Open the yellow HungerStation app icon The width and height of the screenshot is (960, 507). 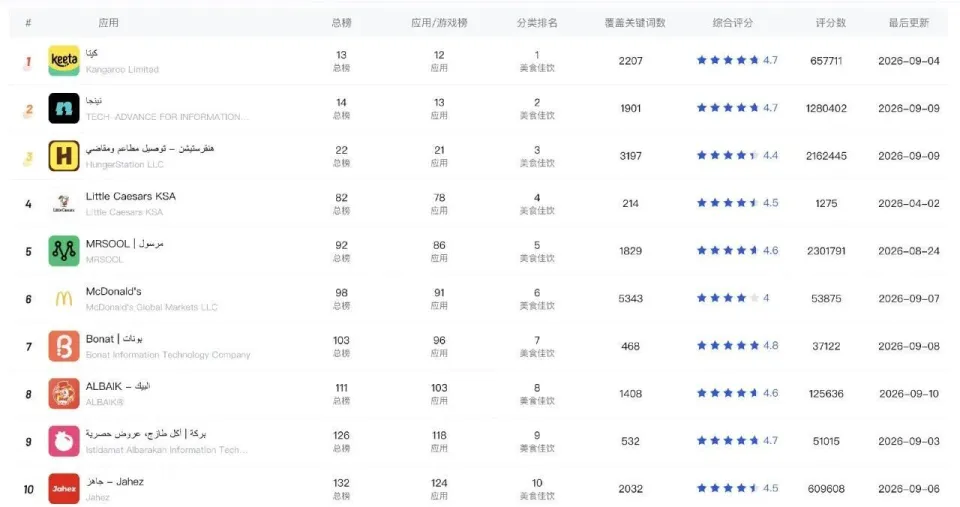point(64,156)
